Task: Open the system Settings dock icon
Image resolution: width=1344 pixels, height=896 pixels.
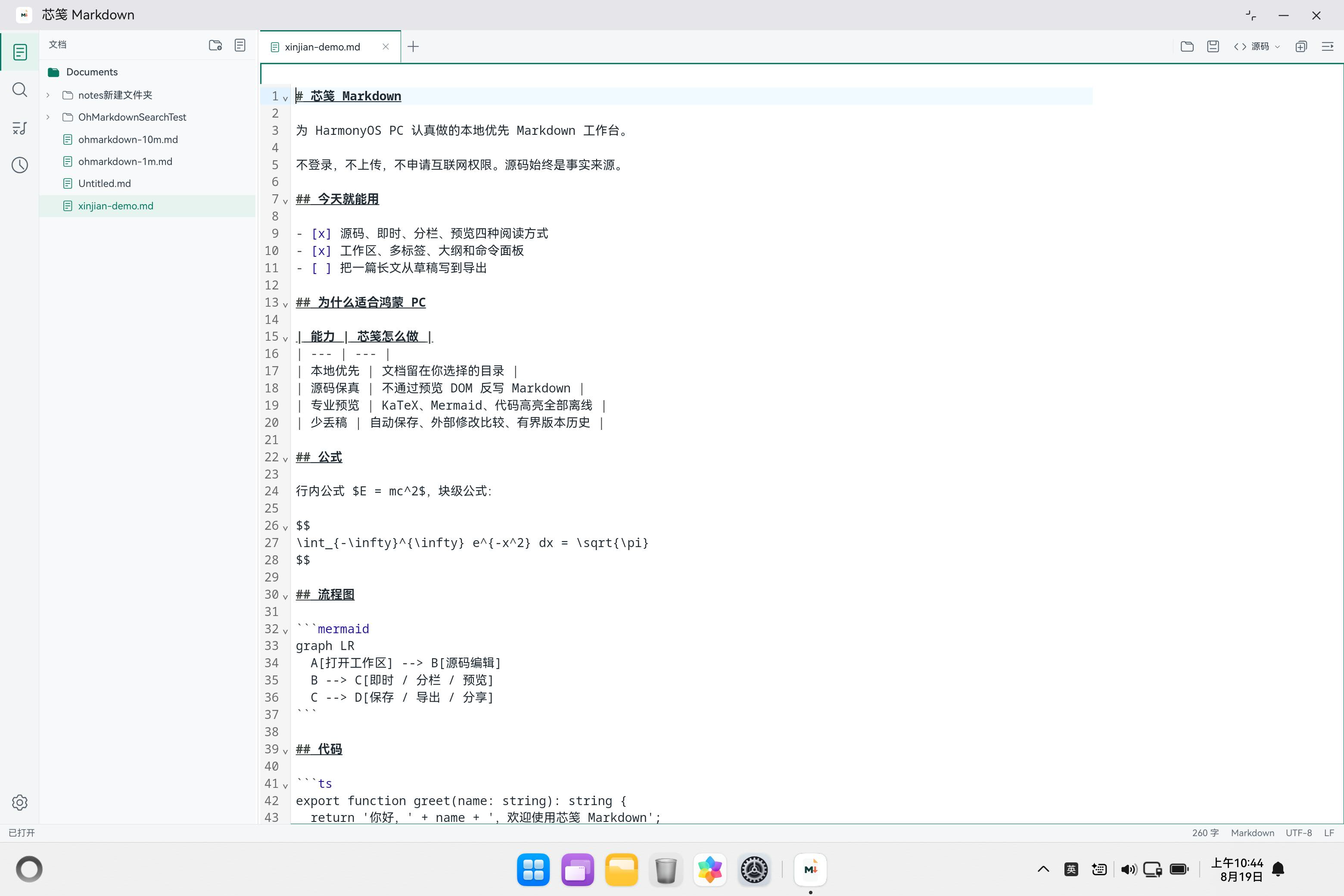Action: [x=754, y=870]
